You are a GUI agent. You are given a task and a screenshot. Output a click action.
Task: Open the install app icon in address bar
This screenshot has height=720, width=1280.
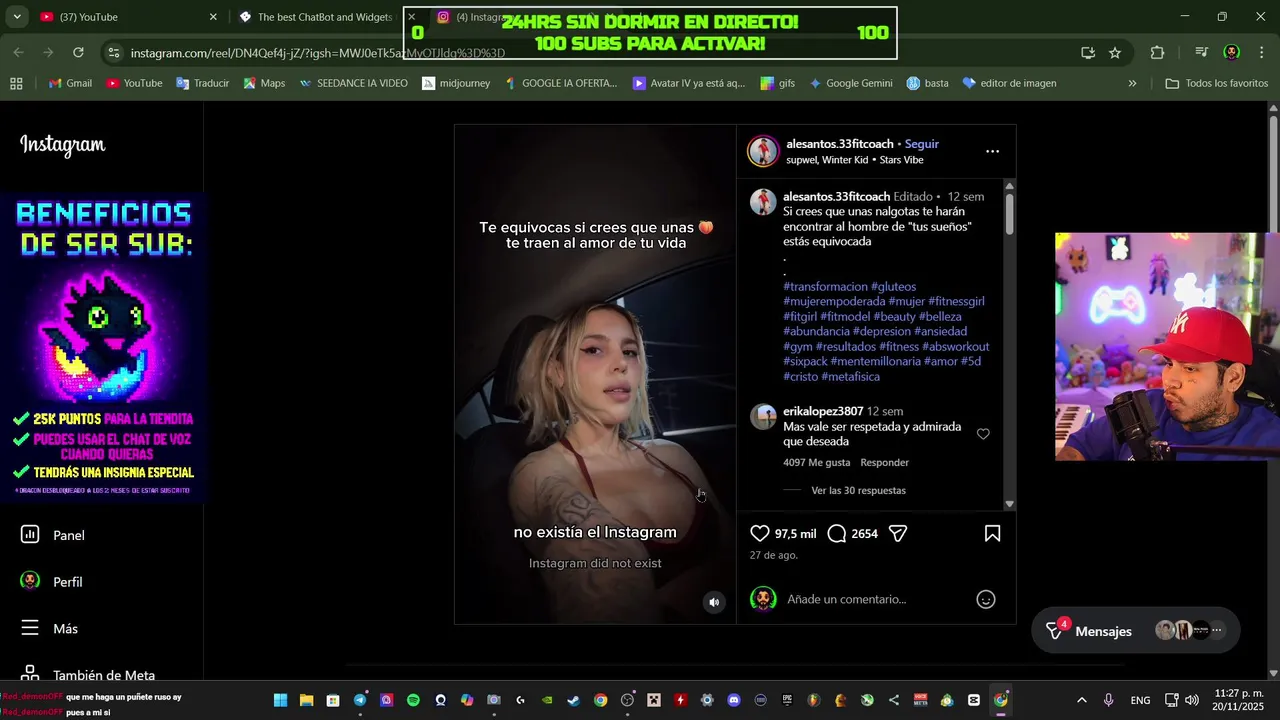[x=1088, y=53]
